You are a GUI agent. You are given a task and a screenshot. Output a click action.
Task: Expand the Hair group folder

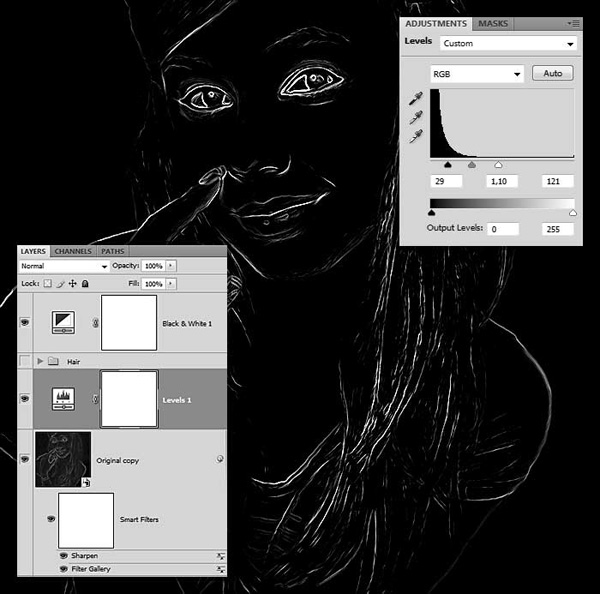40,361
